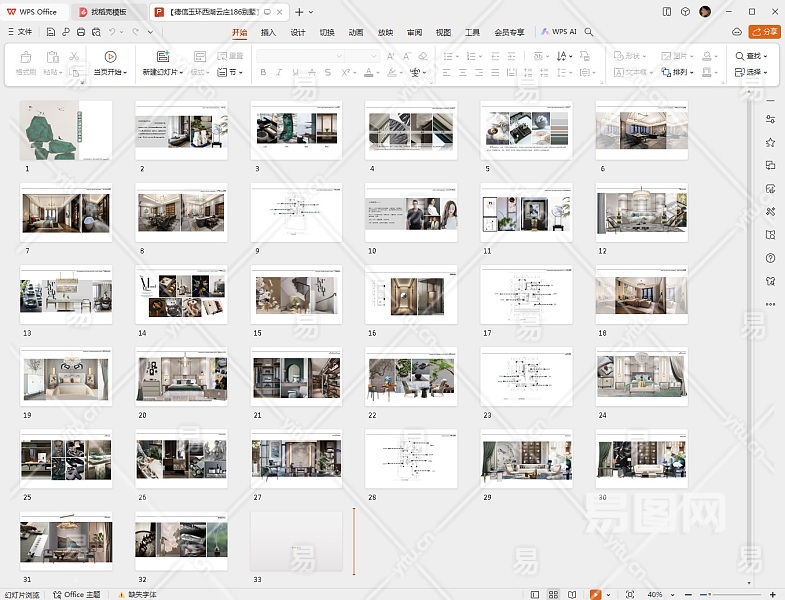Screen dimensions: 785x600
Task: Open the help question mark icon in sidebar
Action: (770, 258)
